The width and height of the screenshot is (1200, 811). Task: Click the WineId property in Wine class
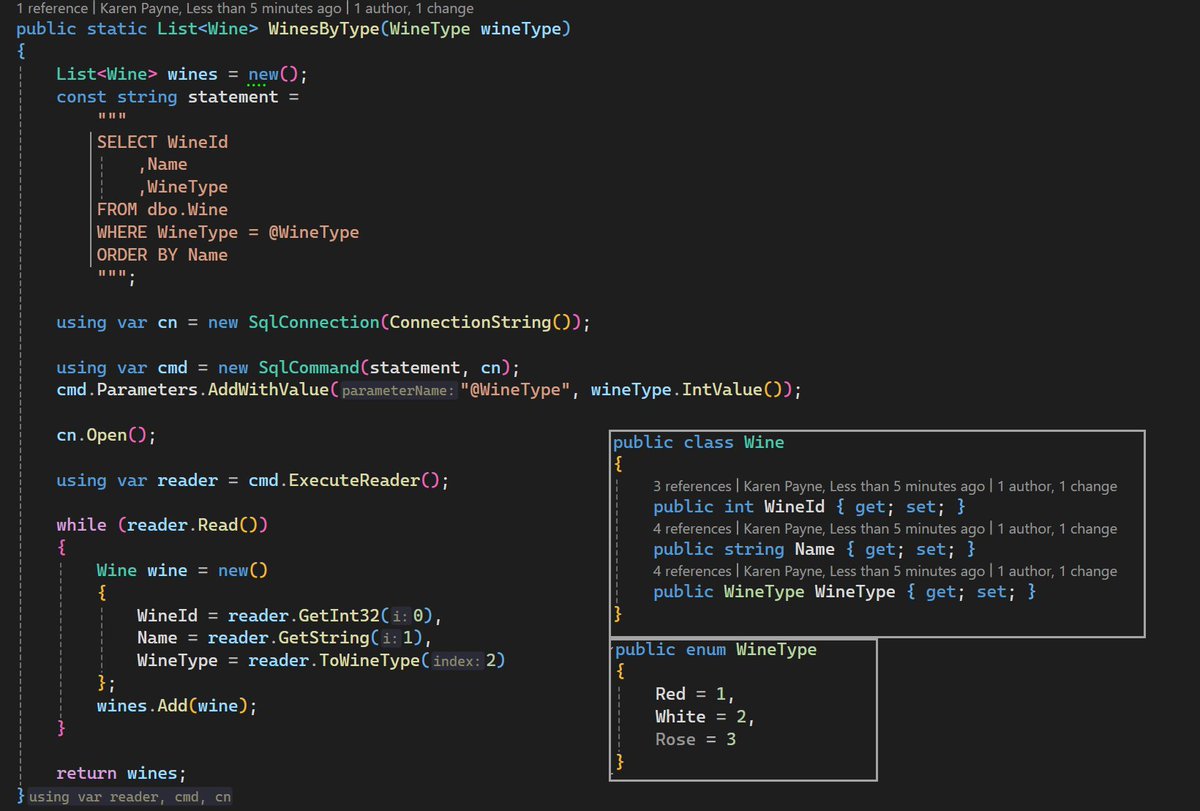[x=795, y=507]
